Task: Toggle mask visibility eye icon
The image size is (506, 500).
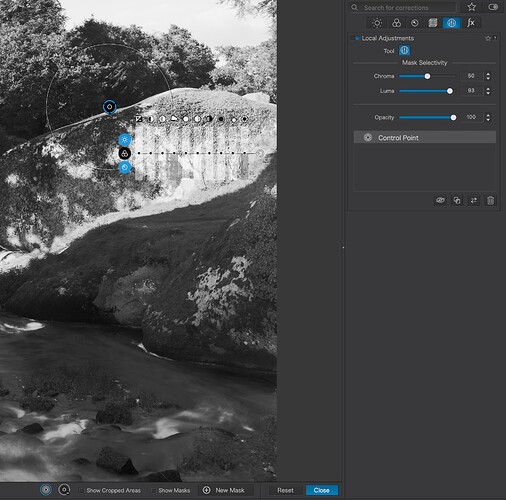Action: click(440, 200)
